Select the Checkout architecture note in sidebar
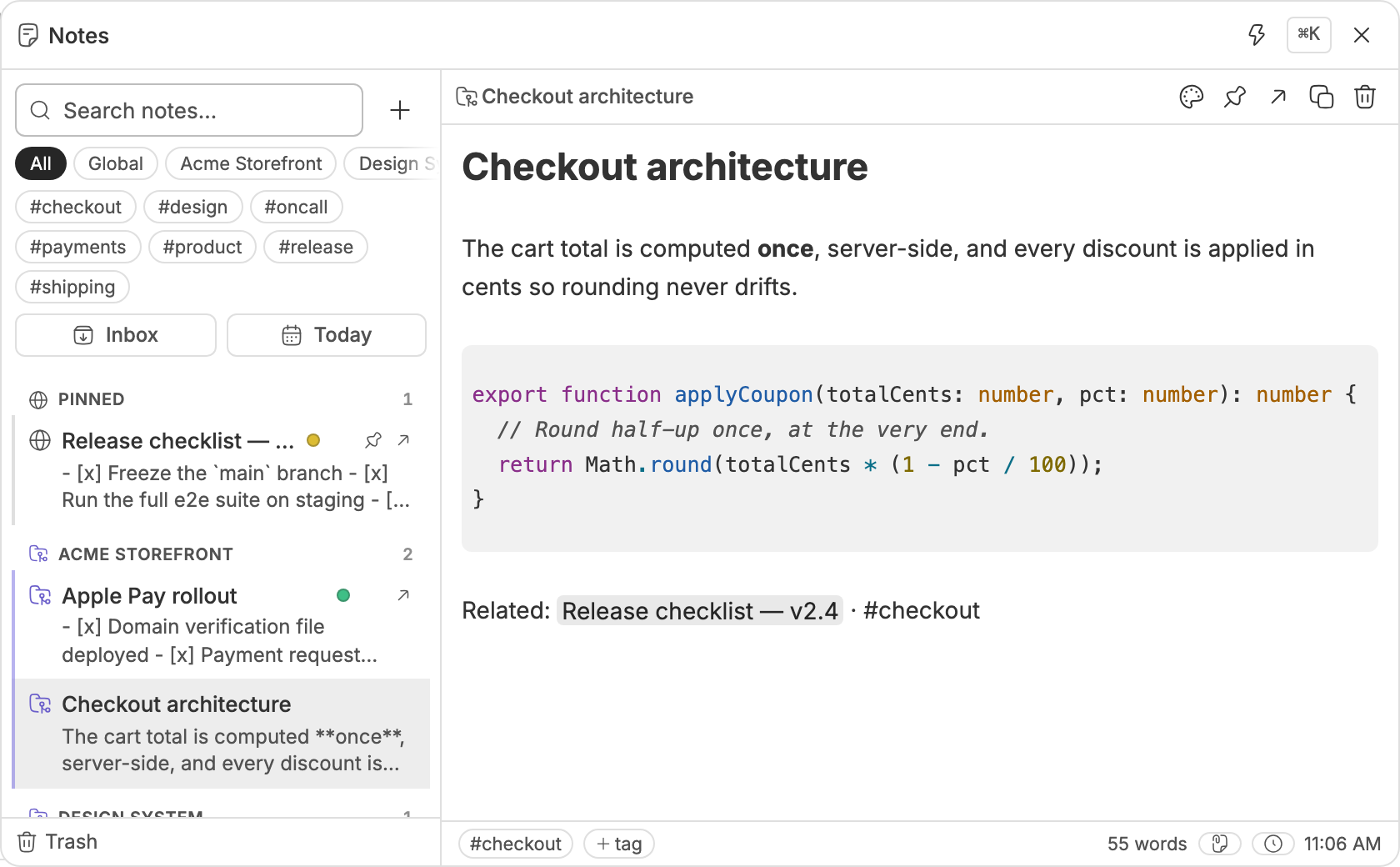1400x867 pixels. point(222,734)
